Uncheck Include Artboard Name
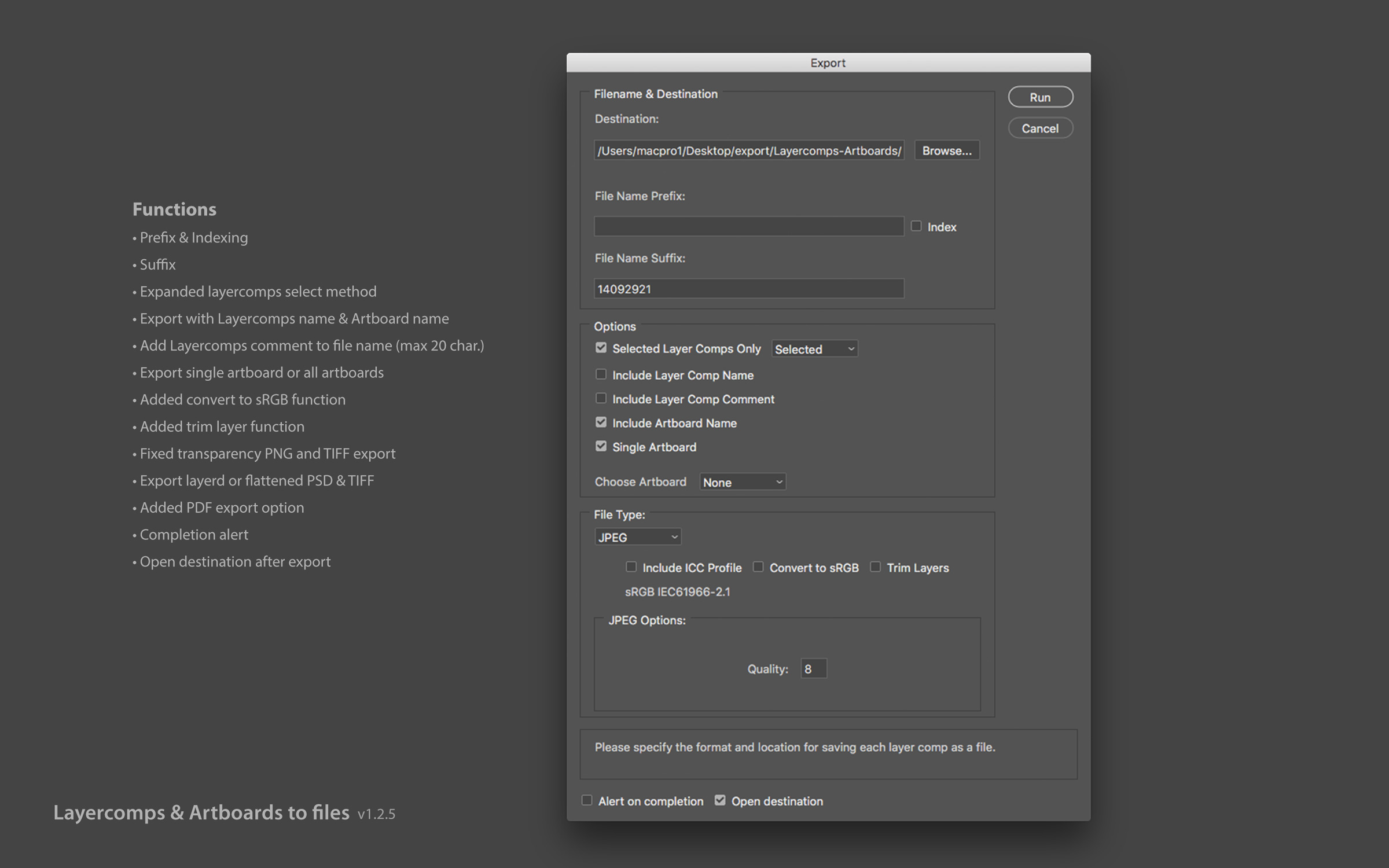Viewport: 1389px width, 868px height. [601, 422]
